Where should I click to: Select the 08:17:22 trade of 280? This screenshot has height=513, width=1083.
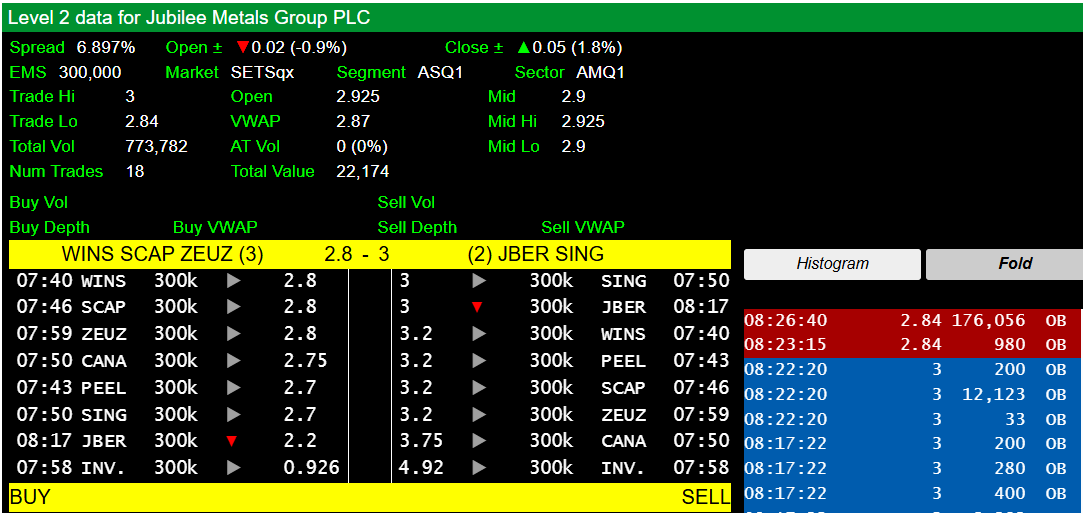click(913, 468)
